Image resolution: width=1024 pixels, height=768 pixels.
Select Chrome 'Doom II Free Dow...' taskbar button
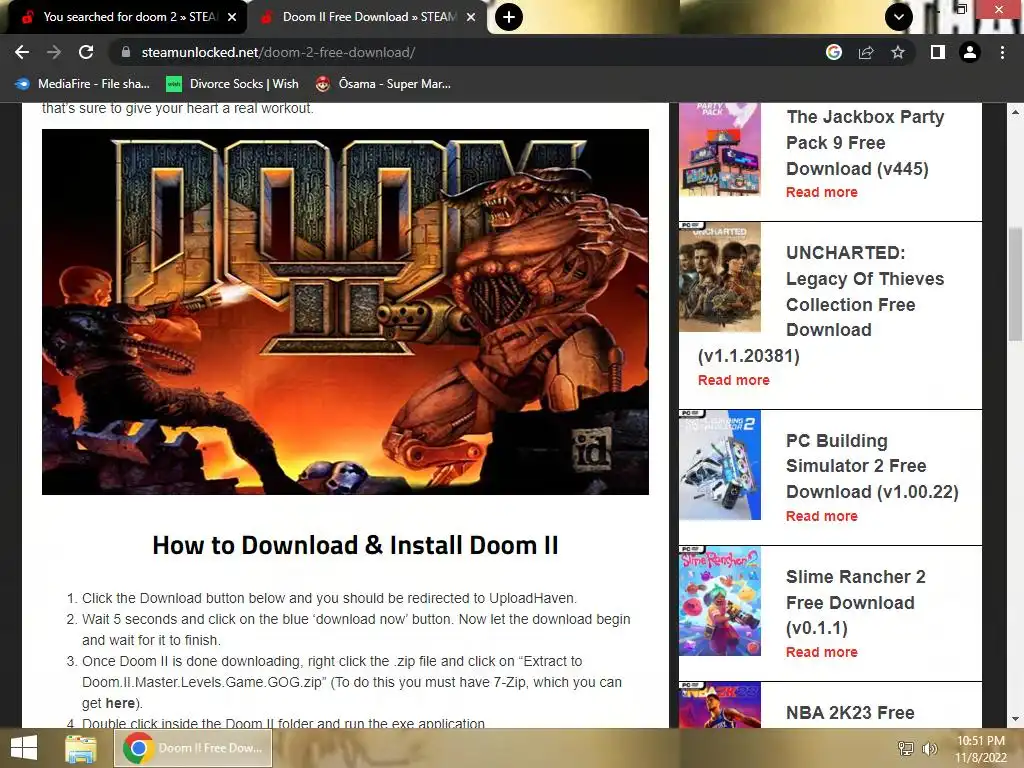click(x=193, y=748)
